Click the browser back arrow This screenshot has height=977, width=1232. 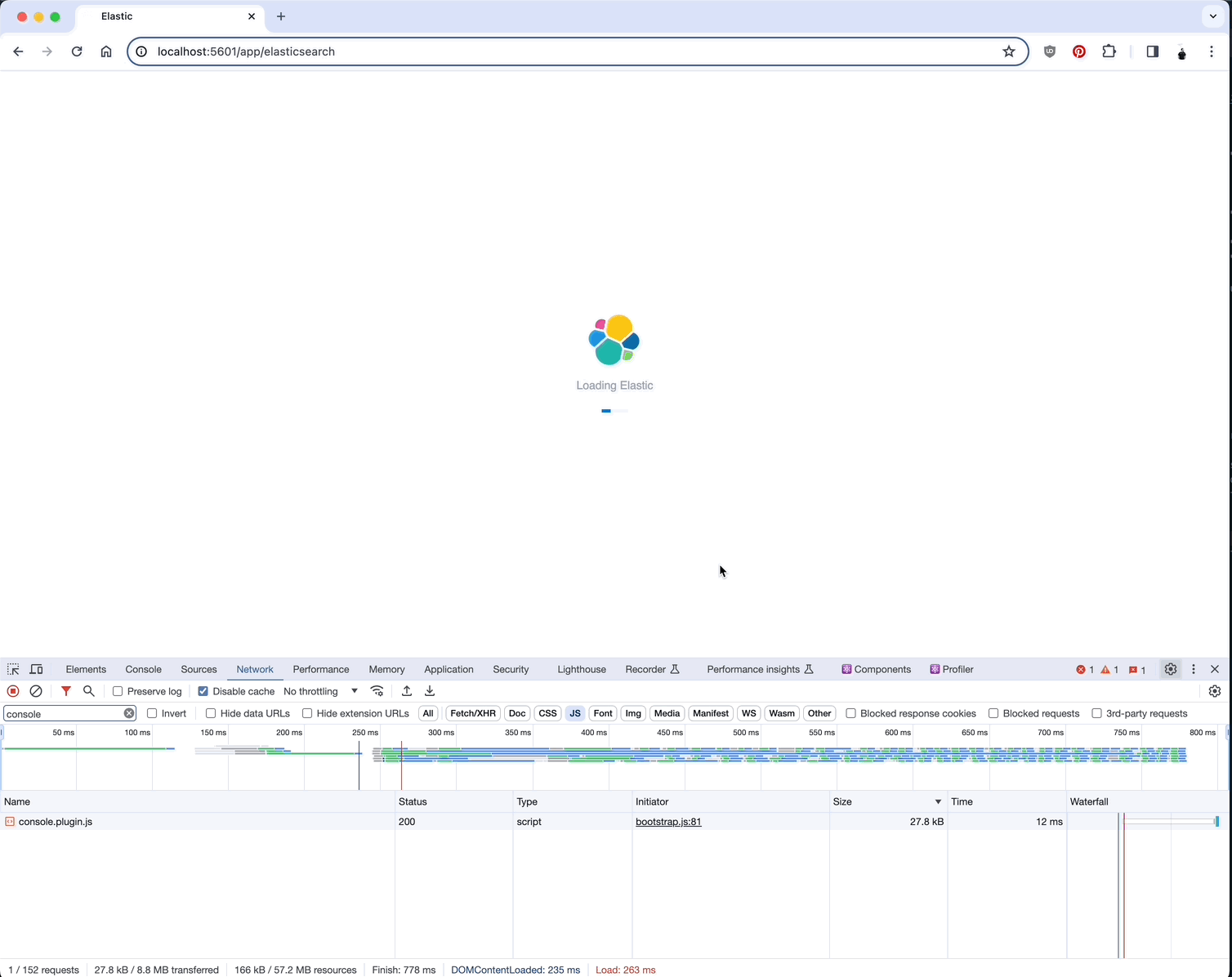coord(18,51)
